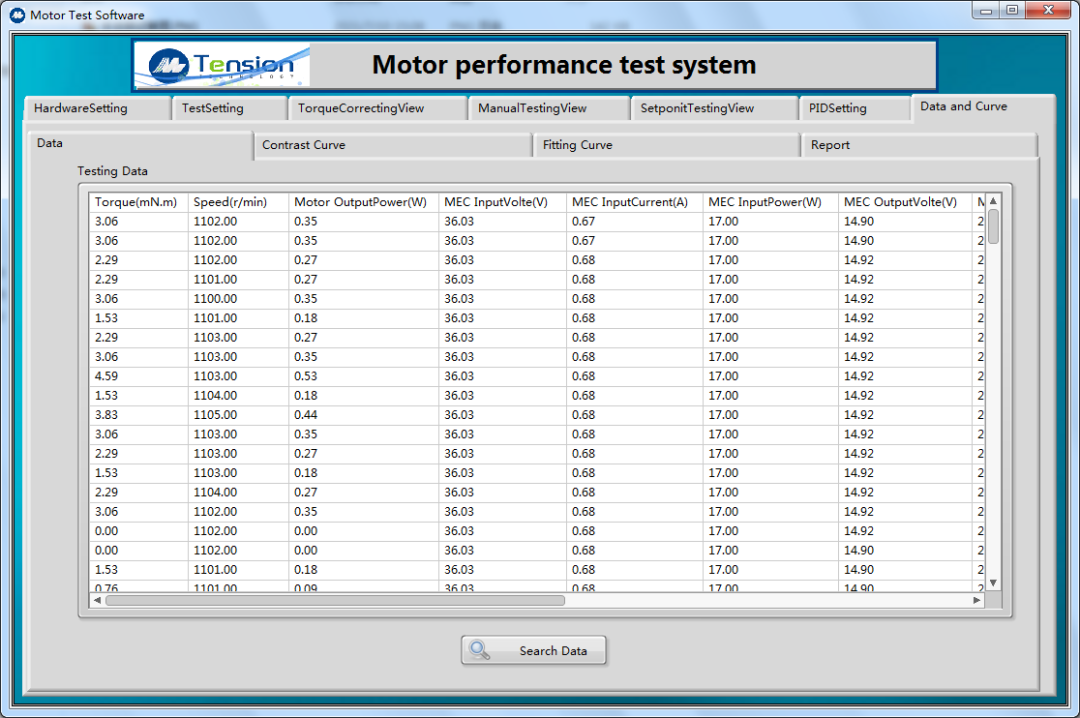
Task: Select the torque cell showing 3.83
Action: tap(138, 415)
